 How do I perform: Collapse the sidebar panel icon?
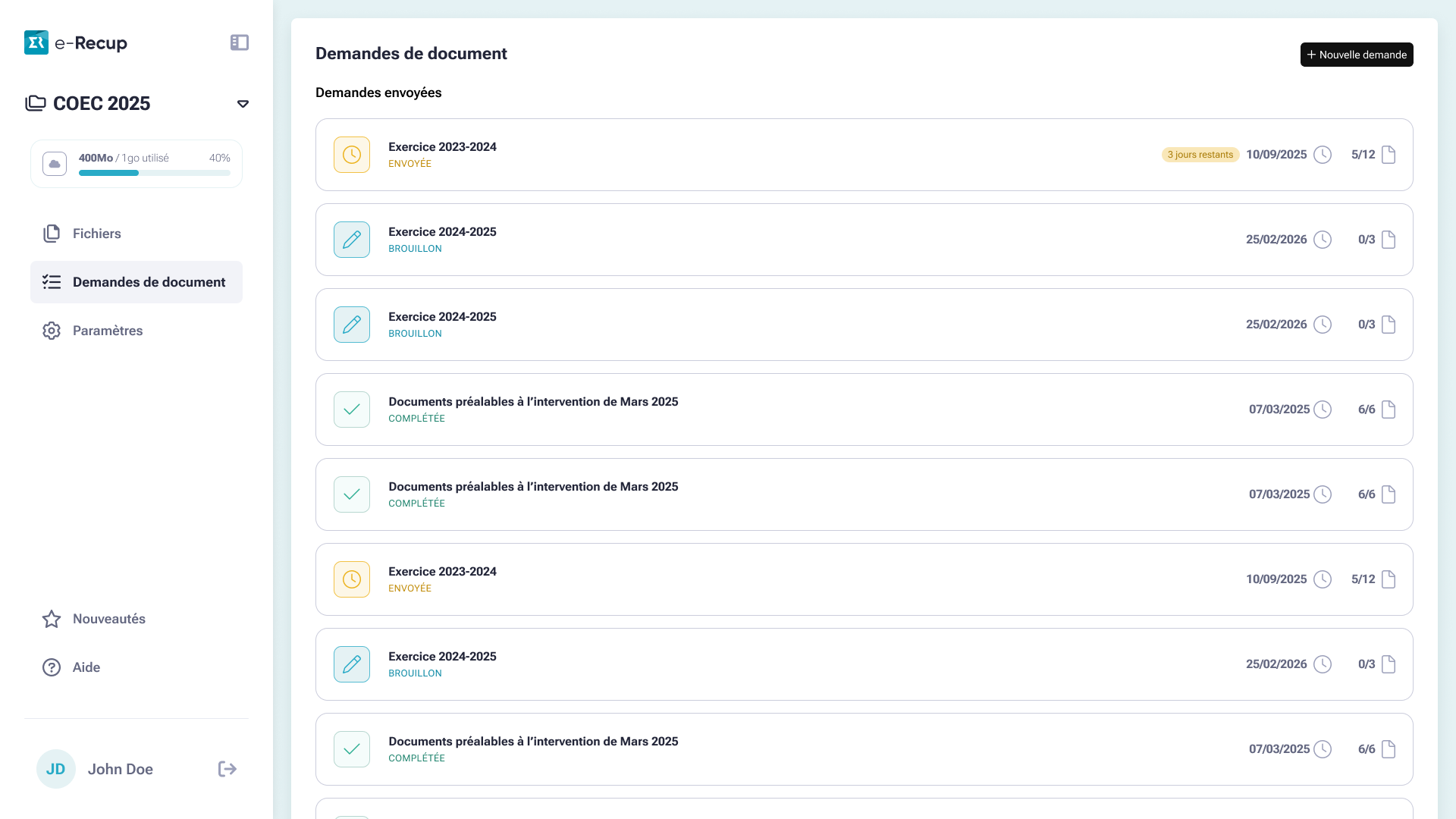pos(240,42)
